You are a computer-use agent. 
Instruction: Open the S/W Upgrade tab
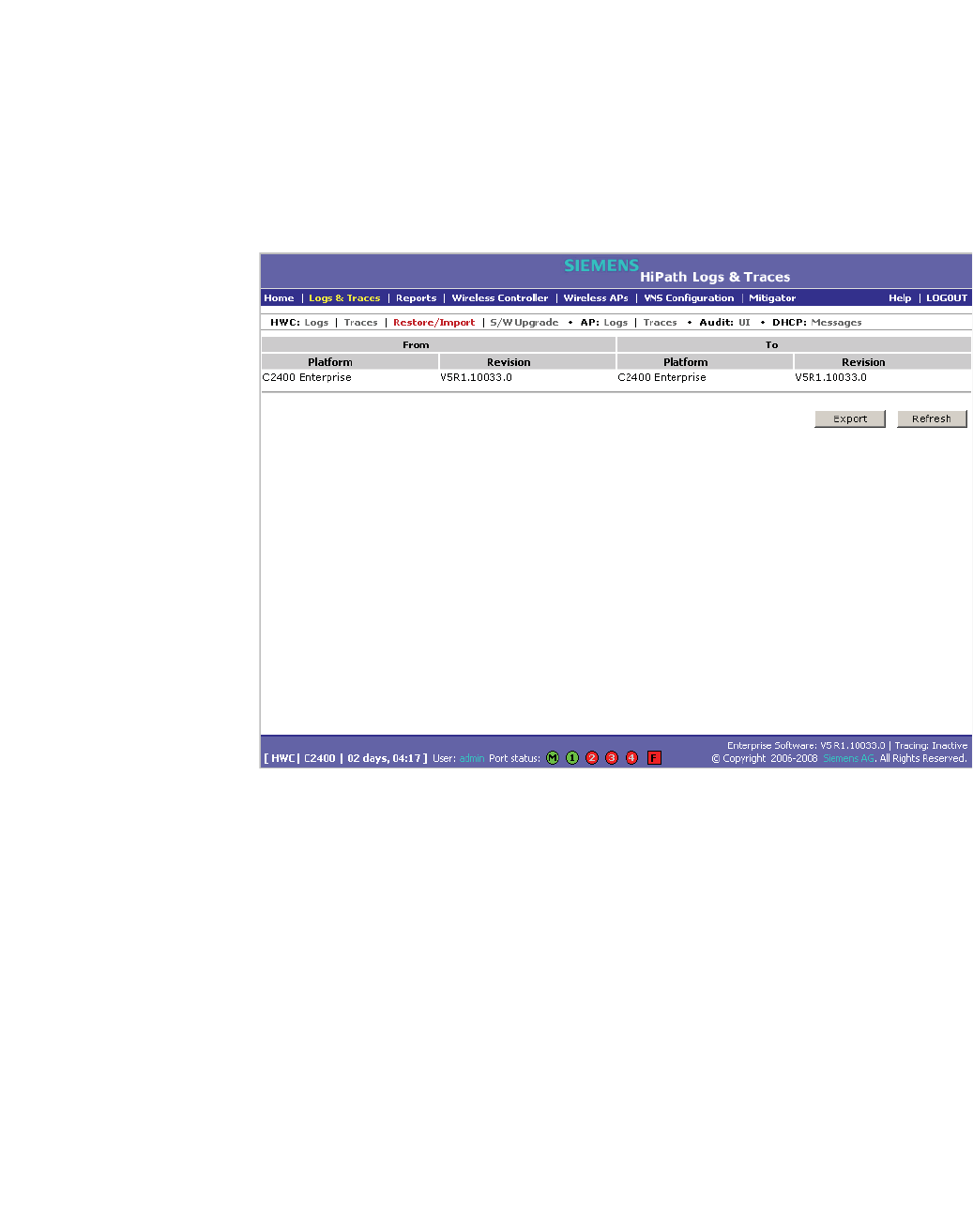pyautogui.click(x=524, y=323)
